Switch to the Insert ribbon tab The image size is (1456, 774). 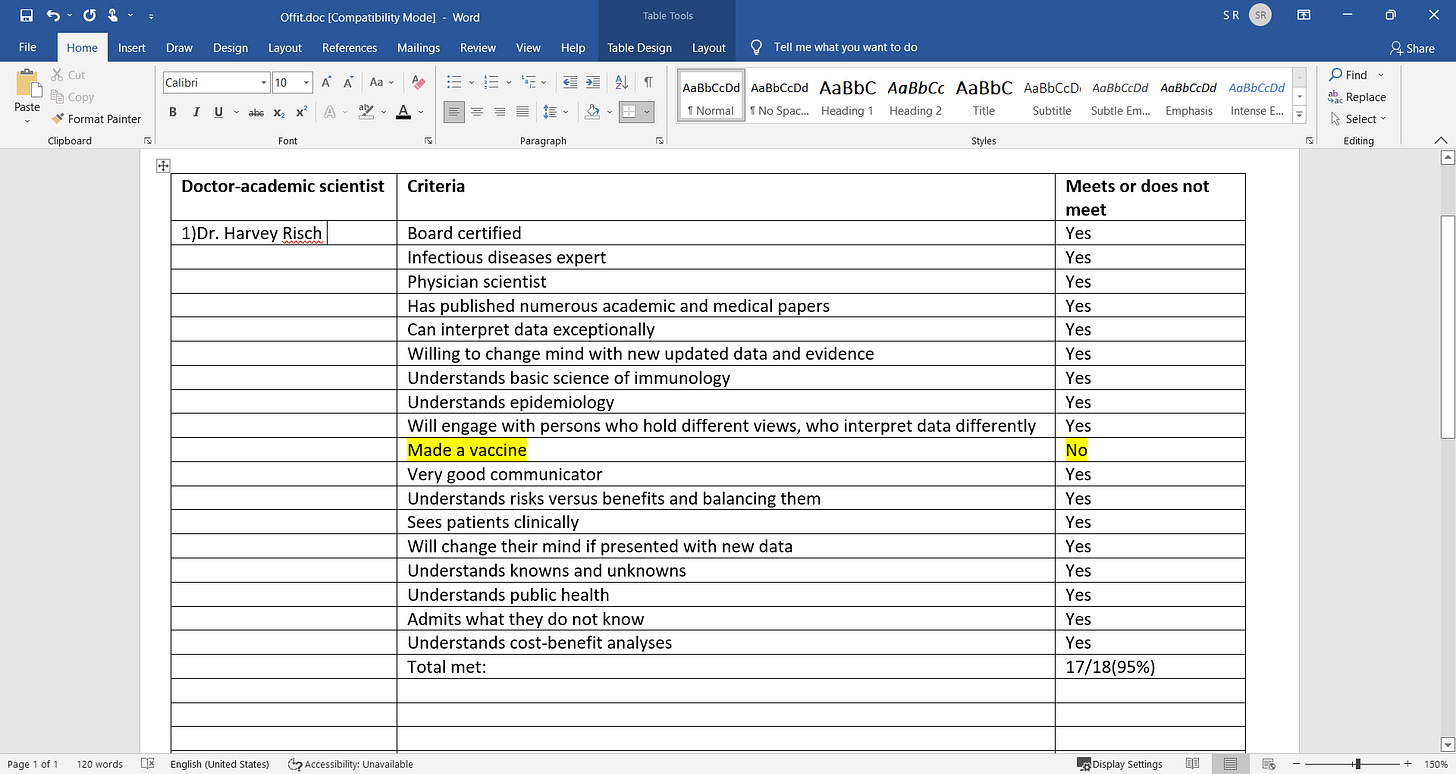point(132,47)
